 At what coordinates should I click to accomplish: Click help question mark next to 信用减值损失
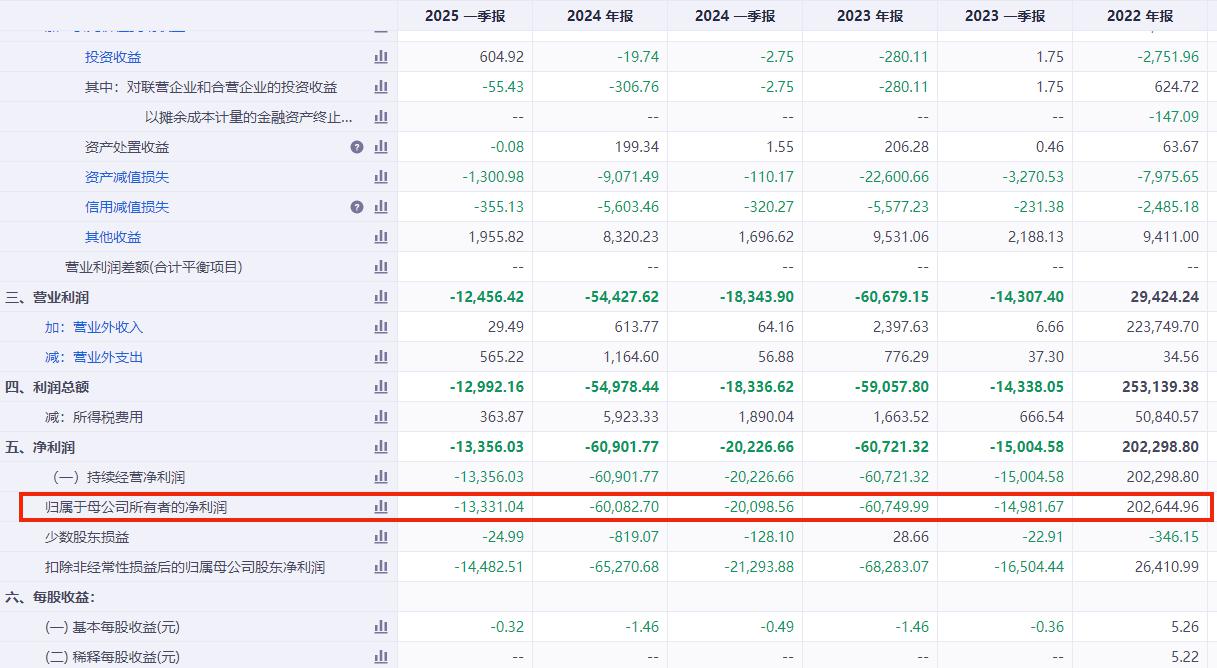point(357,207)
